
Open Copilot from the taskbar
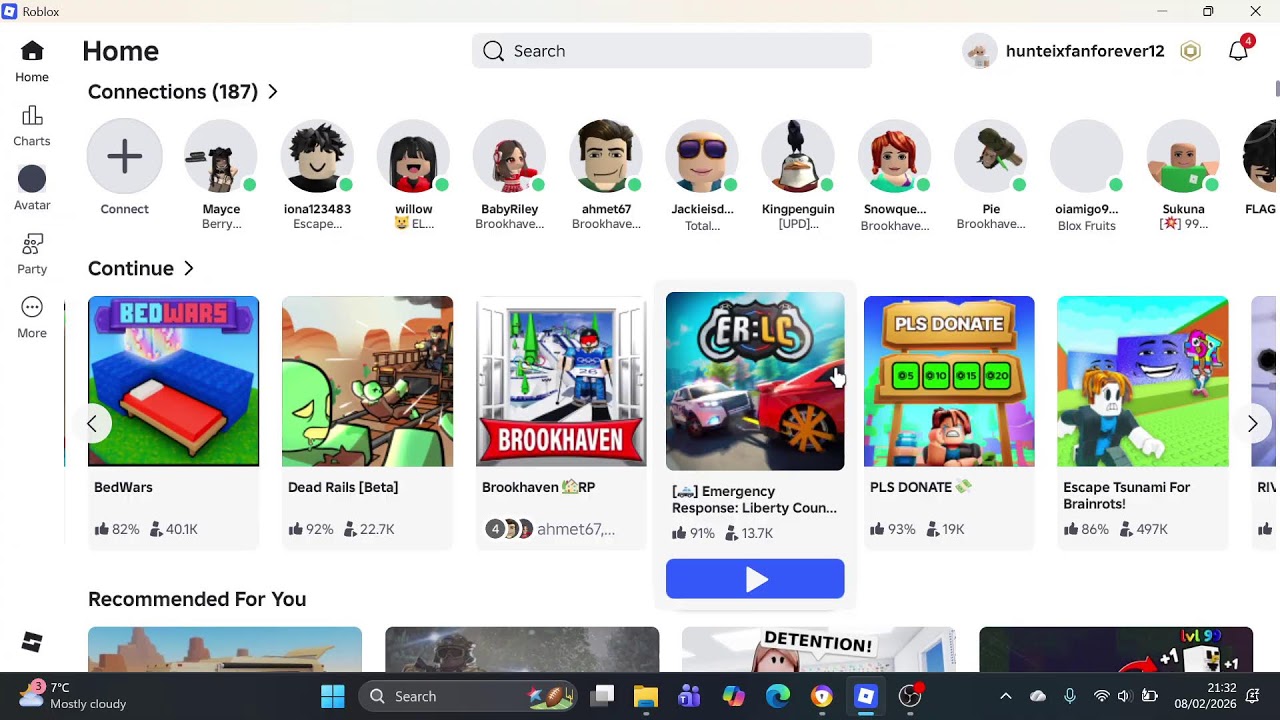pos(733,696)
